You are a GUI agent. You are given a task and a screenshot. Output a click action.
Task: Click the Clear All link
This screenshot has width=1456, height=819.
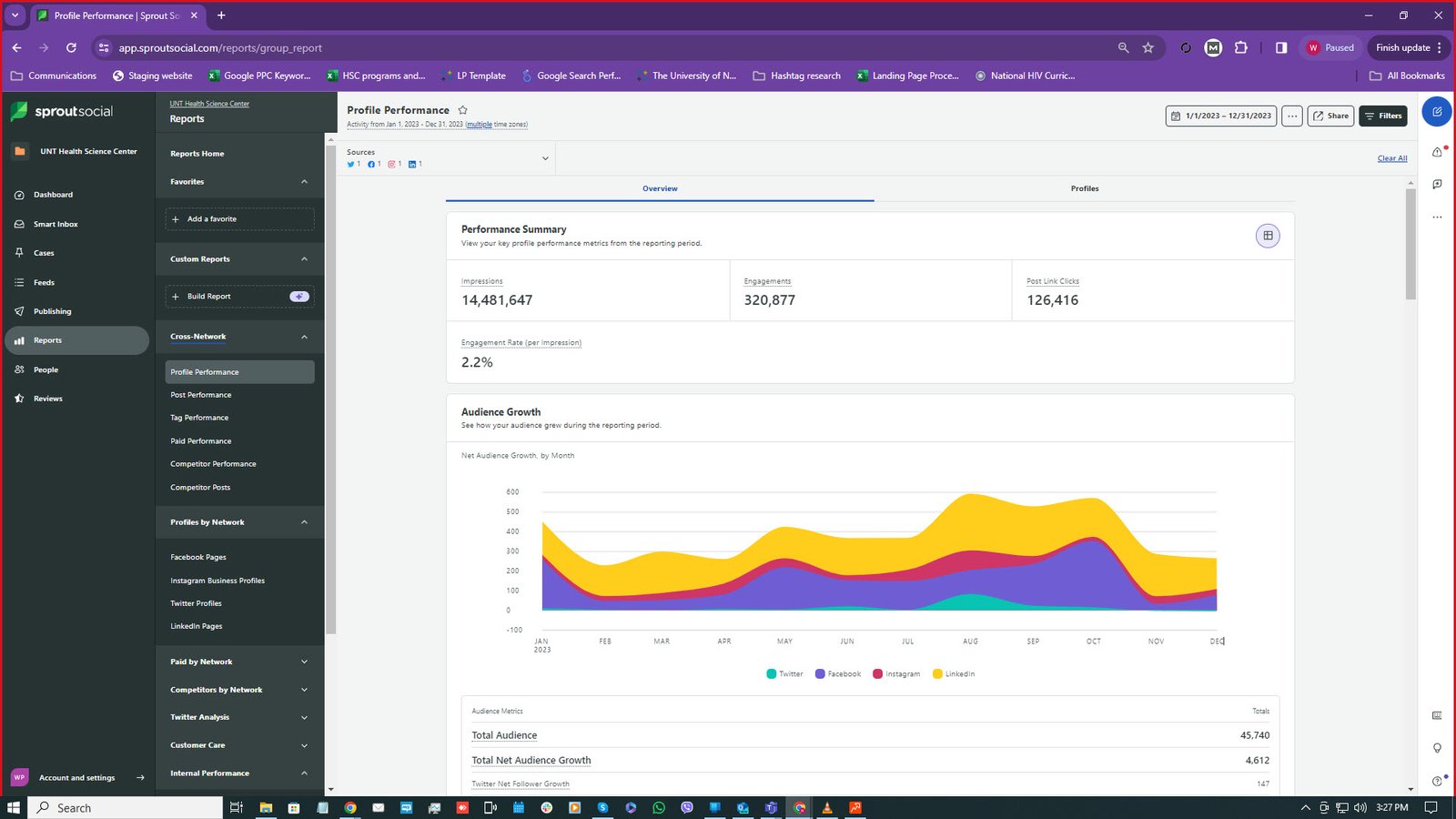click(1392, 158)
